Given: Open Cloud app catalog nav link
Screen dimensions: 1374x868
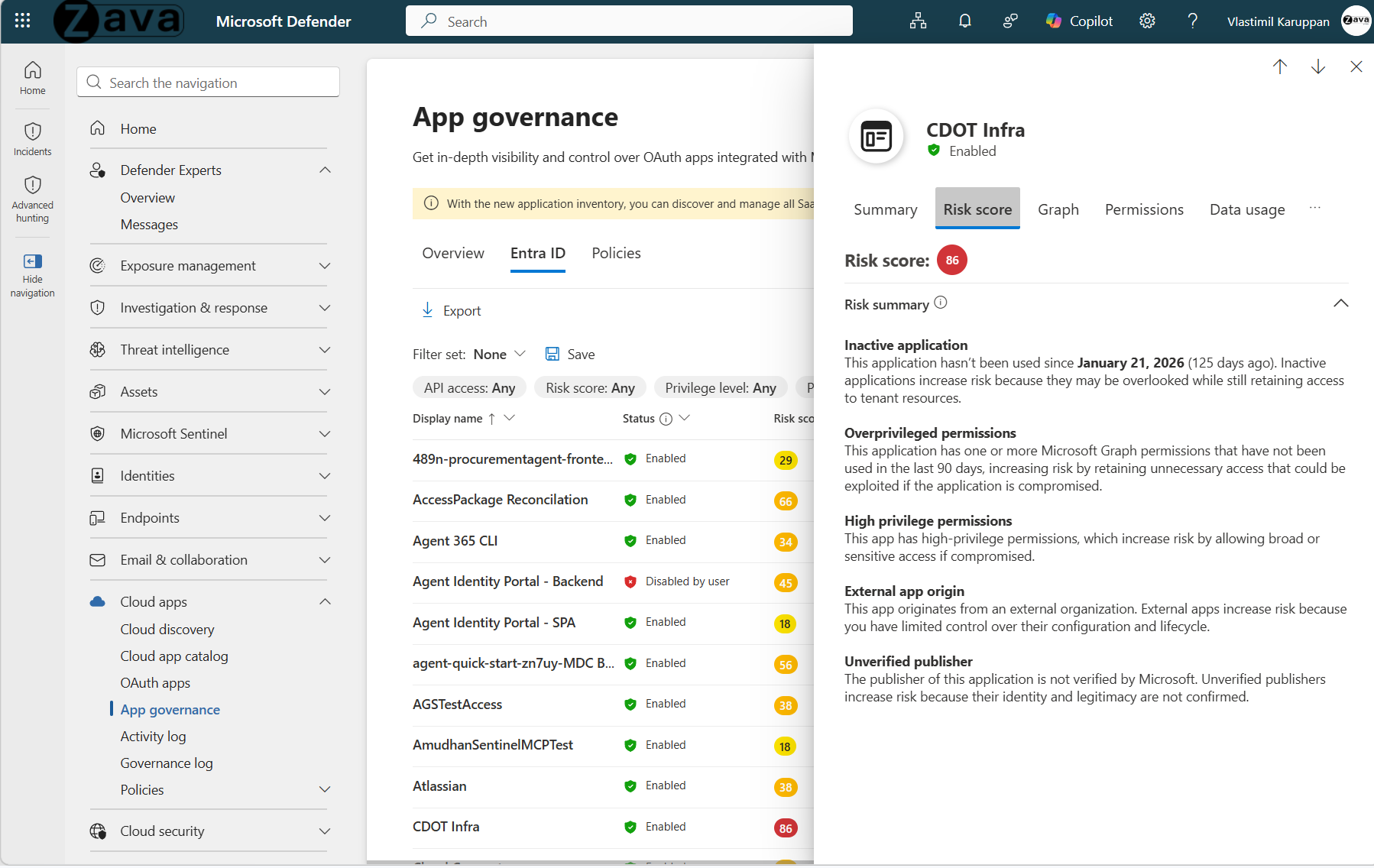Looking at the screenshot, I should [x=174, y=656].
